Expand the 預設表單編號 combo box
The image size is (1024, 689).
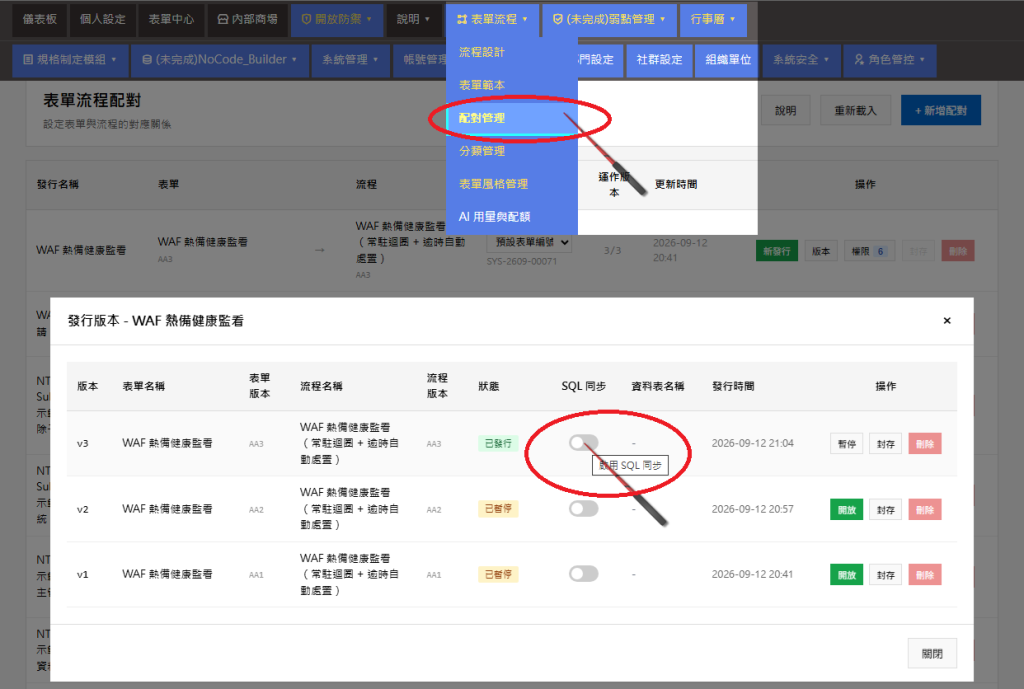[x=529, y=242]
